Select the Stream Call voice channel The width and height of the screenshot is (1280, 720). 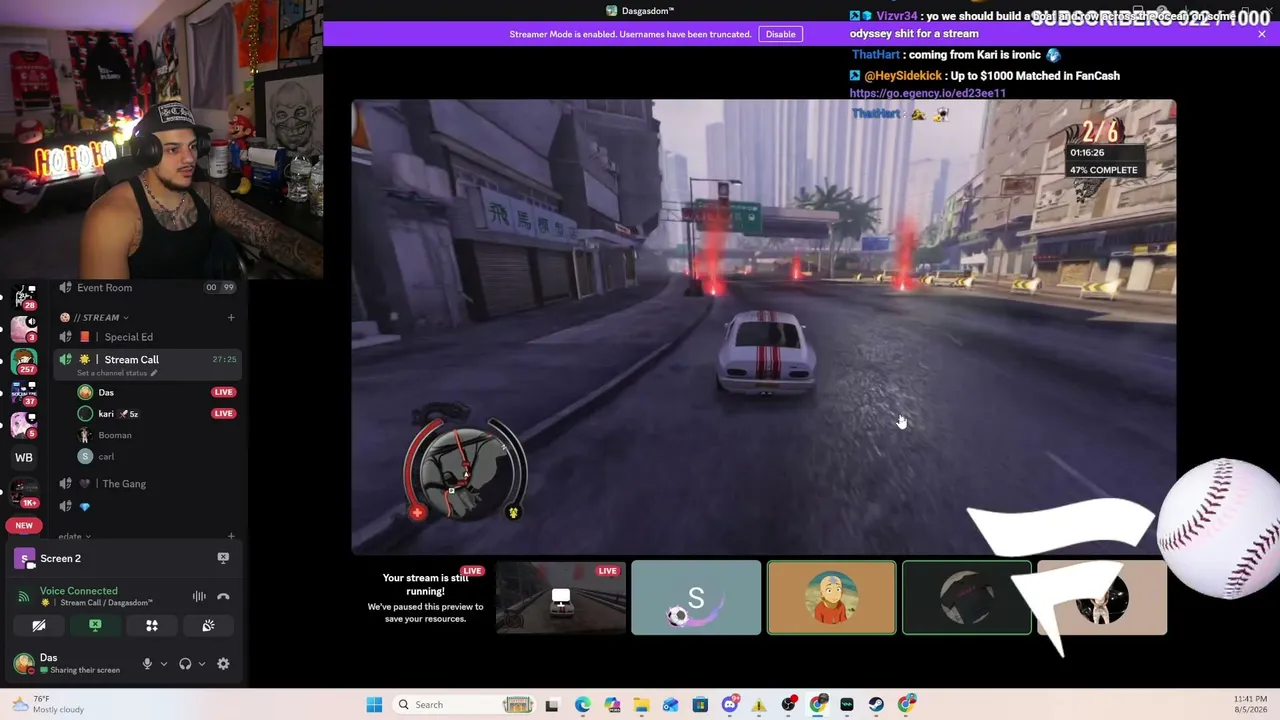point(147,360)
